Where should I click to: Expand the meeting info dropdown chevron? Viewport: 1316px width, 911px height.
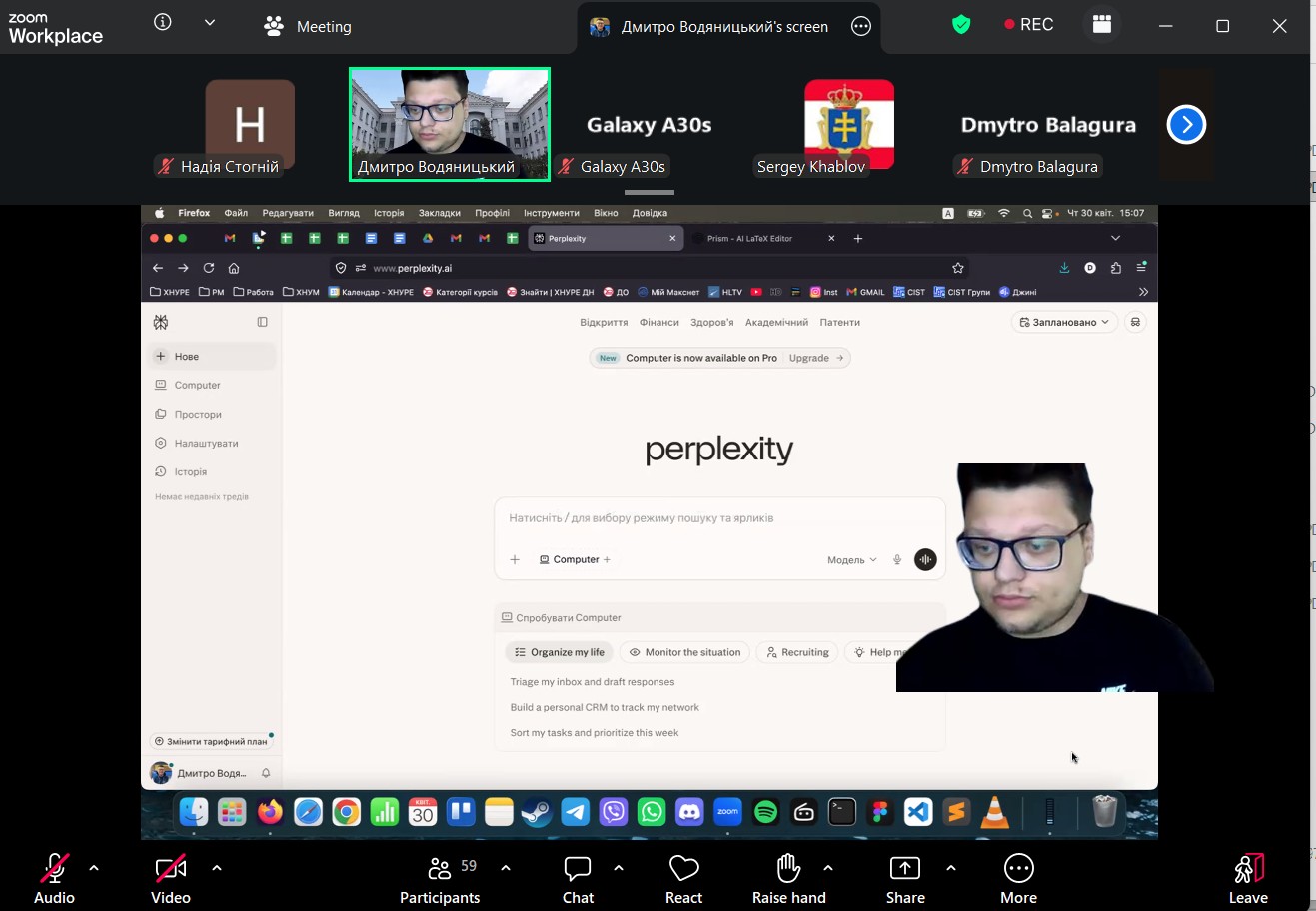[x=210, y=23]
